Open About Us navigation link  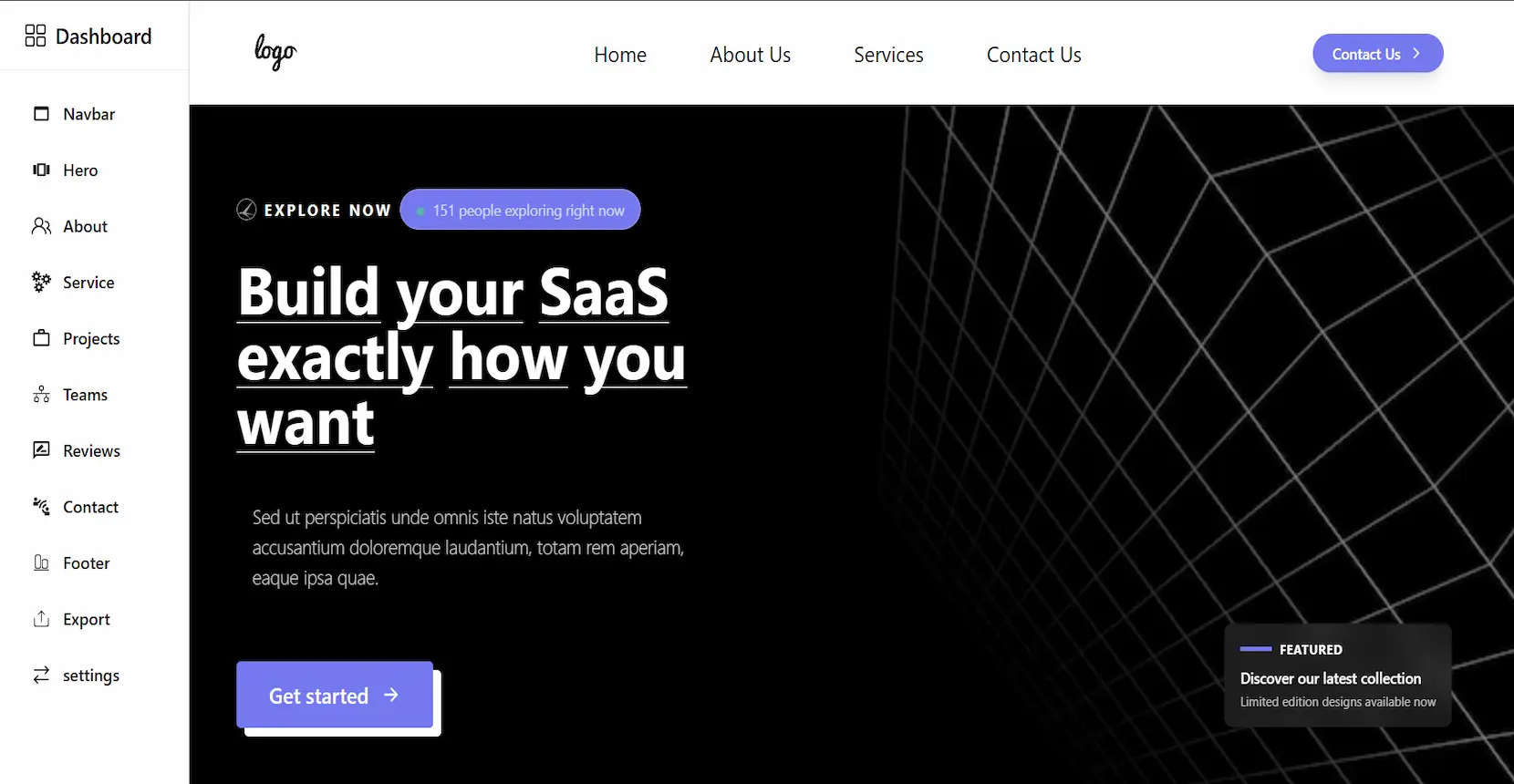[x=750, y=55]
